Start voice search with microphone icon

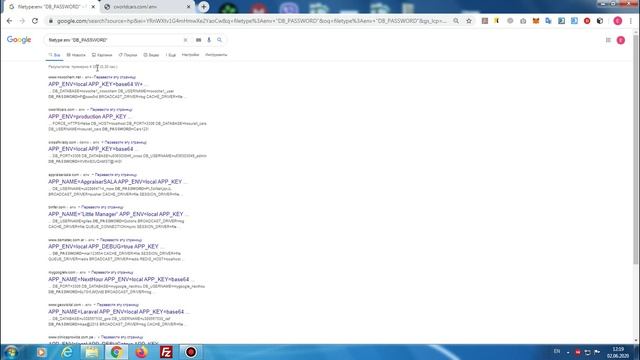tap(209, 40)
